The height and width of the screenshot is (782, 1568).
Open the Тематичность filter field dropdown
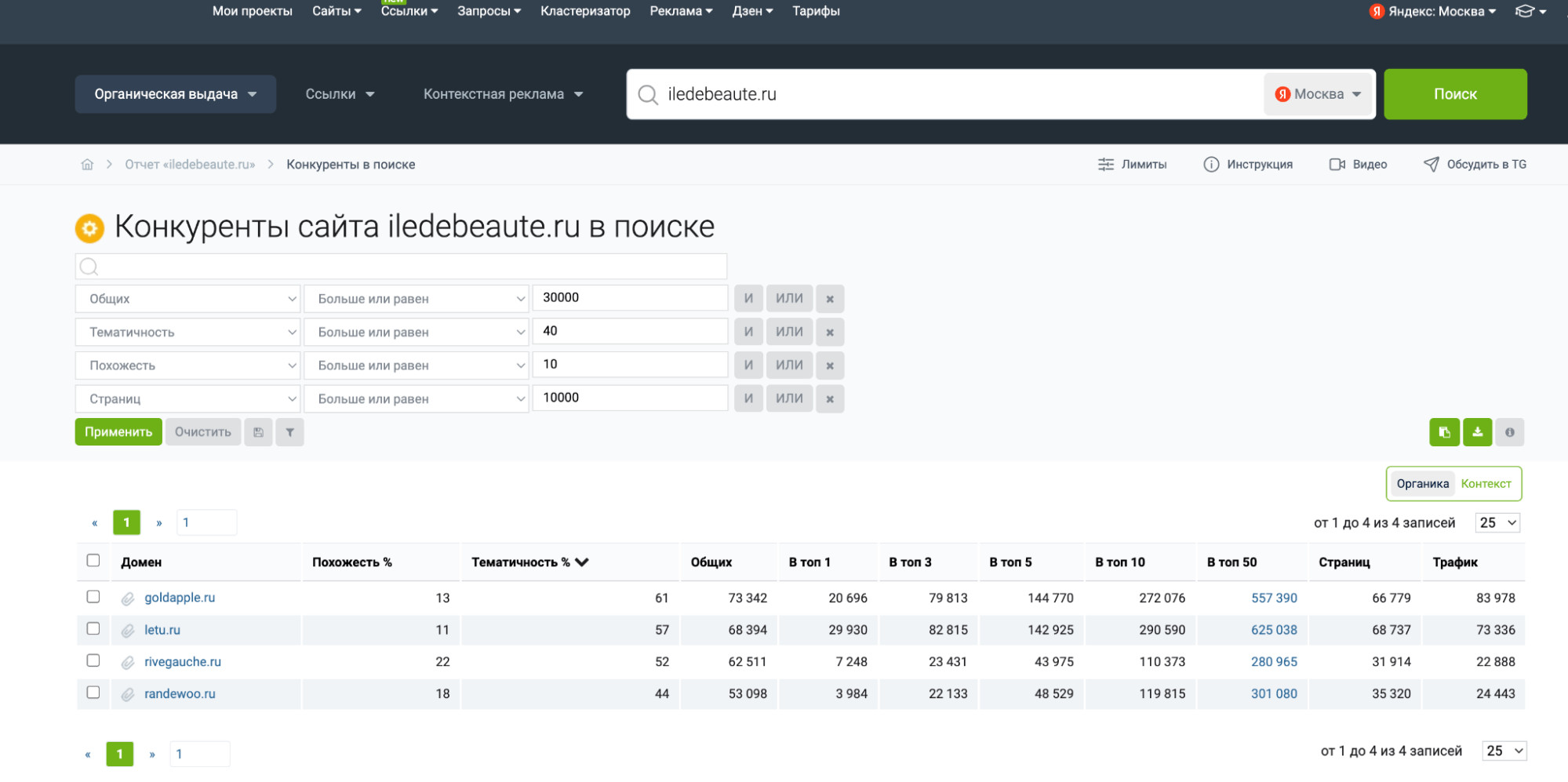pyautogui.click(x=188, y=333)
